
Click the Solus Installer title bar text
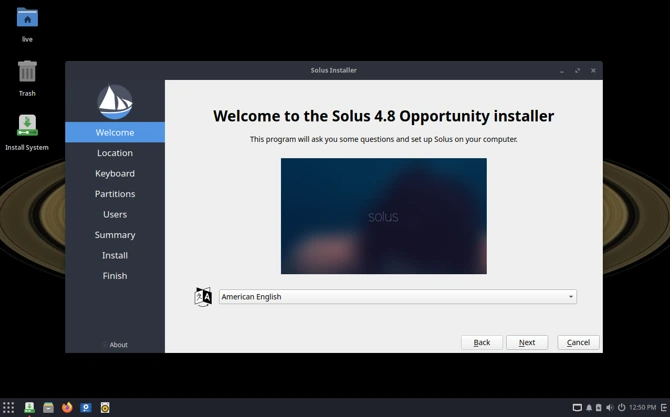click(333, 70)
